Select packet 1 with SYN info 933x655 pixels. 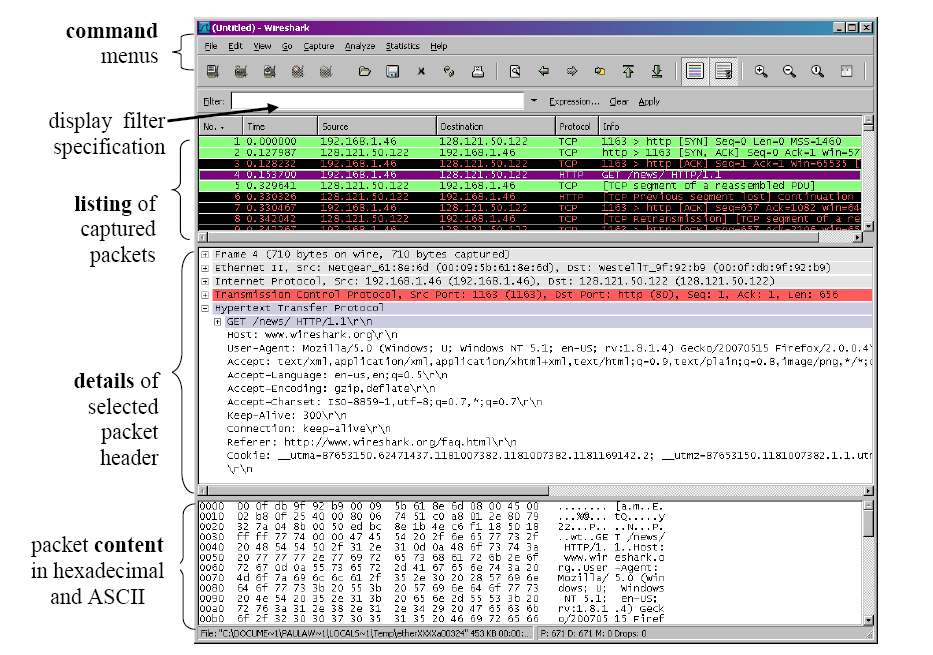click(530, 142)
